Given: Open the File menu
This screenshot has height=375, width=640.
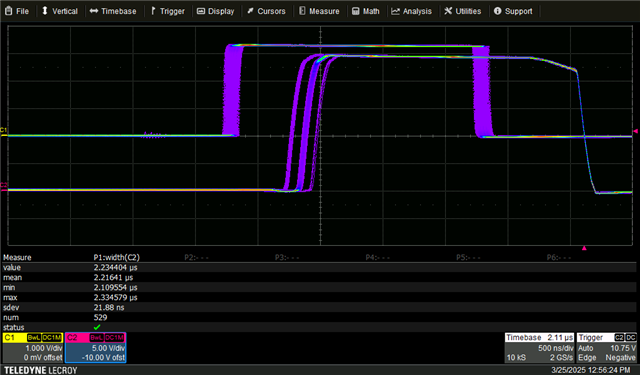Looking at the screenshot, I should [17, 11].
